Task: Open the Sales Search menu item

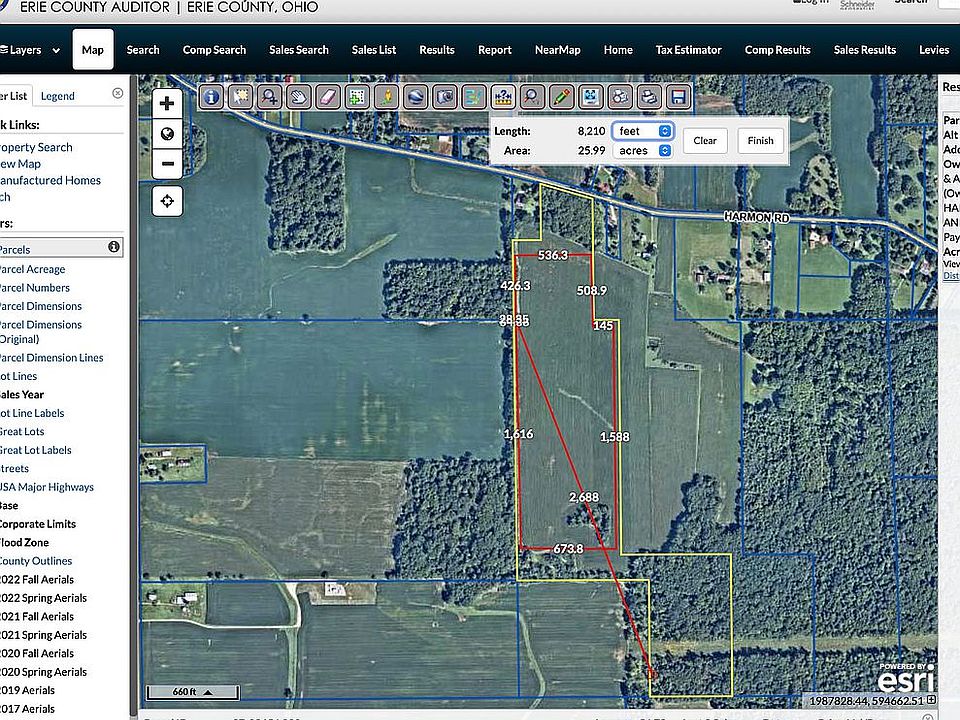Action: point(298,50)
